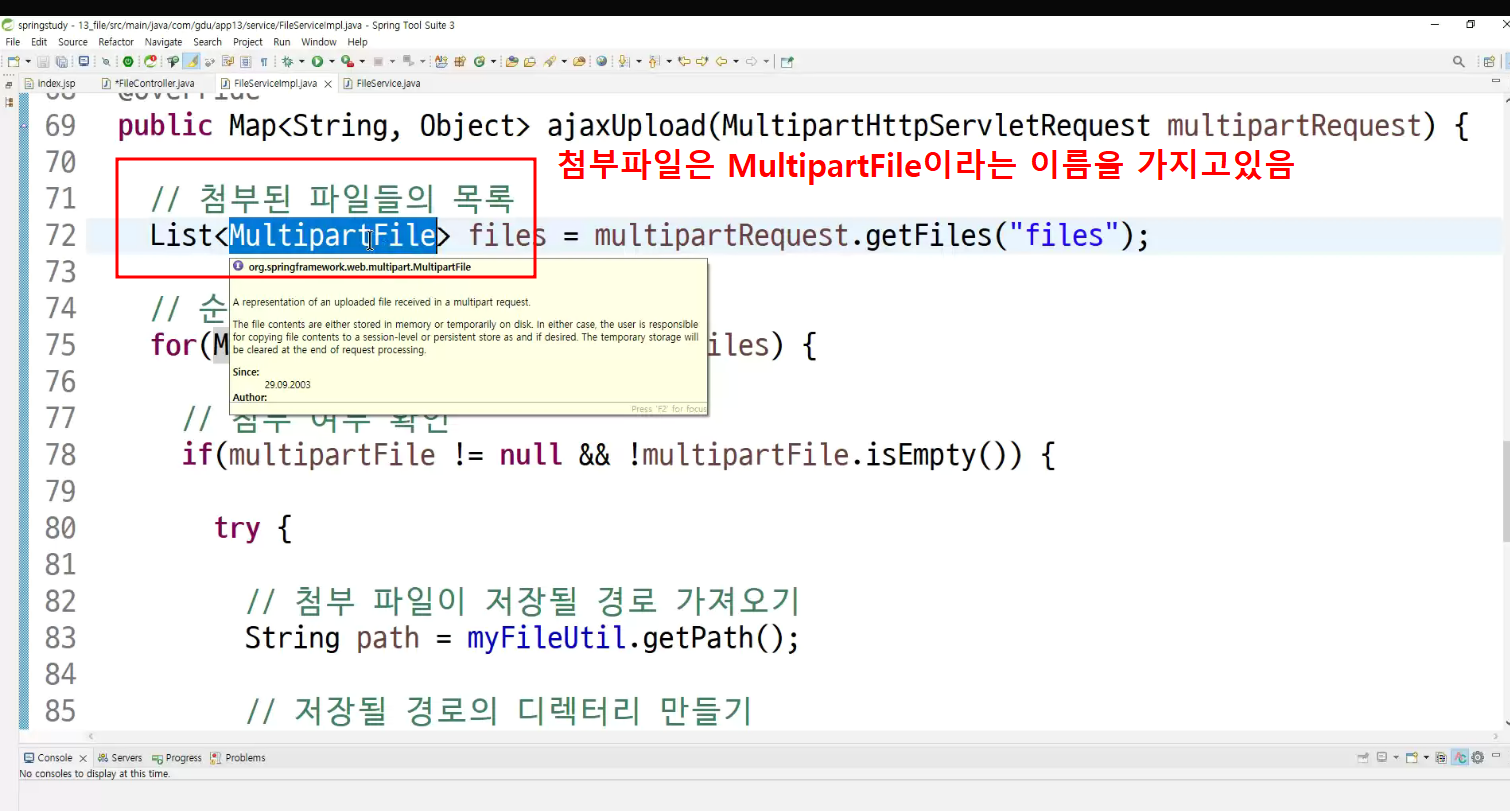Close the FileServiceImpl.java tab
Viewport: 1510px width, 811px height.
point(329,83)
